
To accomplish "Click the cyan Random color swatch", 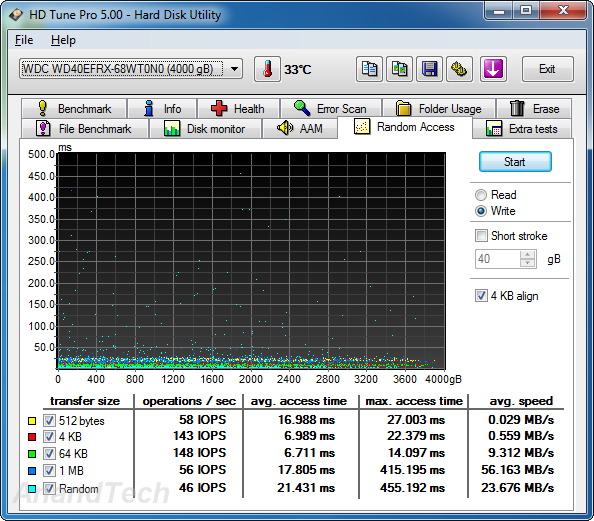I will tap(32, 489).
